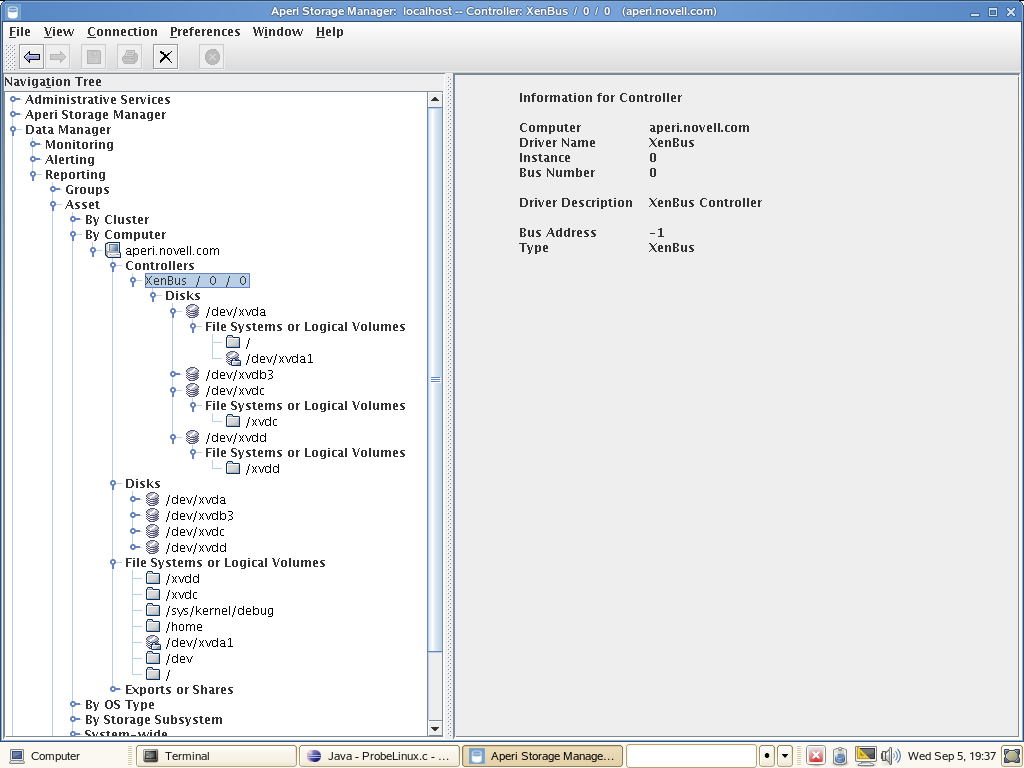Open the Preferences menu
The image size is (1024, 768).
tap(205, 31)
